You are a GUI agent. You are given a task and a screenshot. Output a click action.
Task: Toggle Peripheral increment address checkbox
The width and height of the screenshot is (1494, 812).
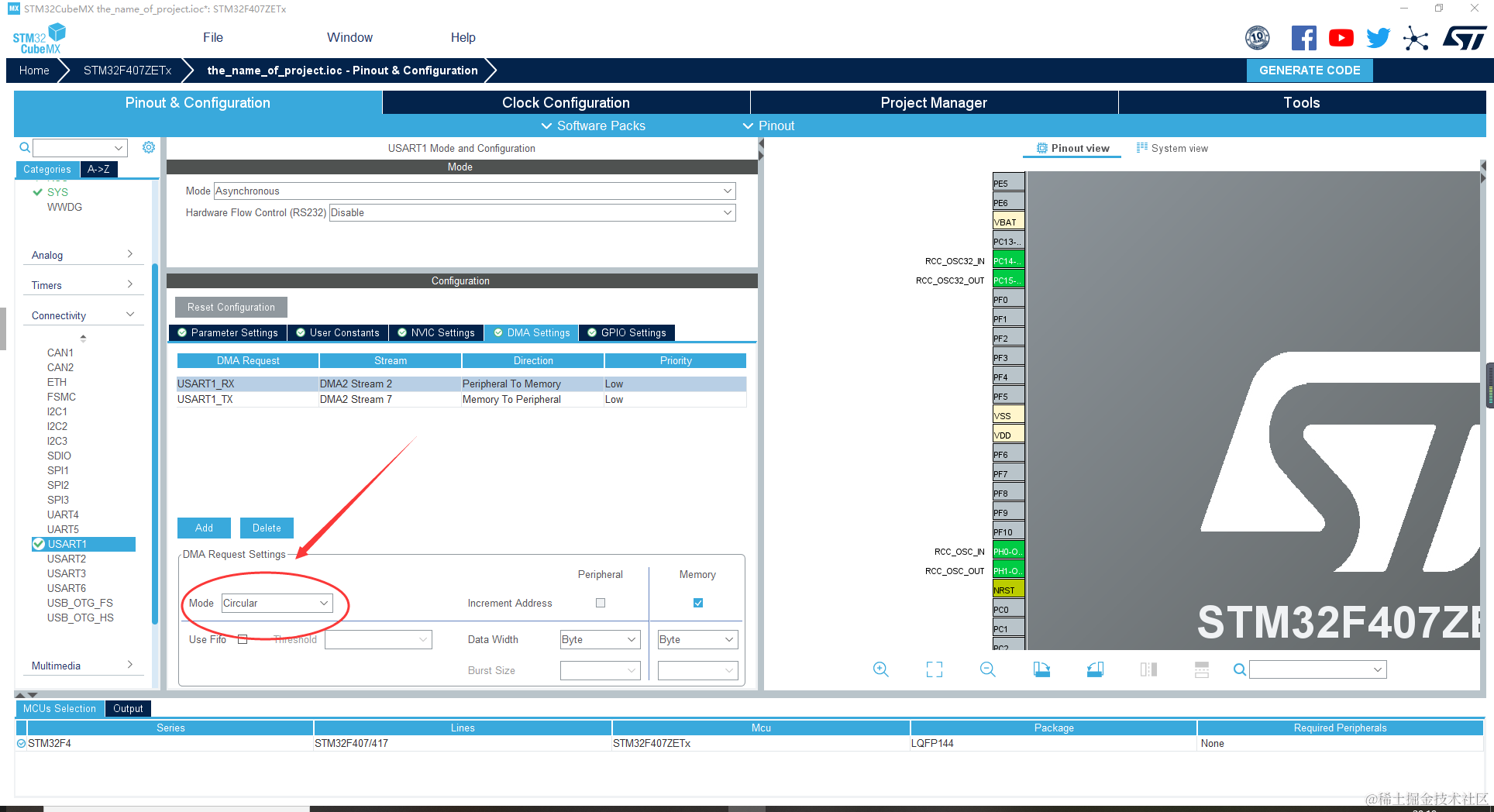click(x=601, y=603)
